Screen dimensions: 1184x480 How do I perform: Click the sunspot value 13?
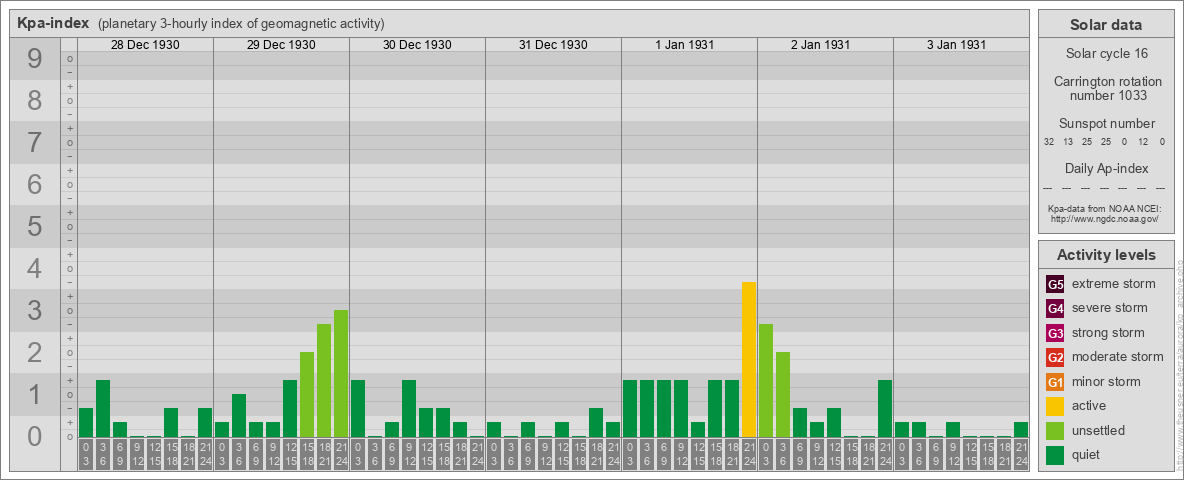[x=1068, y=142]
